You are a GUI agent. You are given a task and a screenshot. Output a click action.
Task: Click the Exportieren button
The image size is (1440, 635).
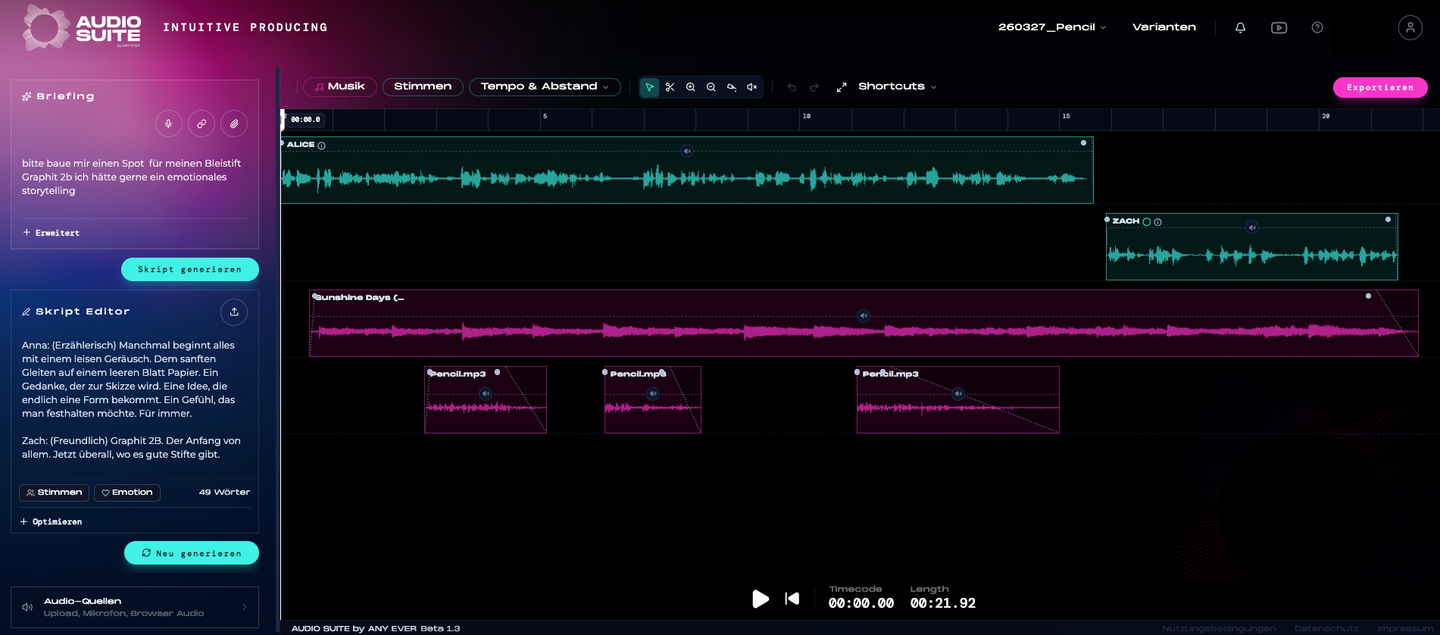[1380, 88]
